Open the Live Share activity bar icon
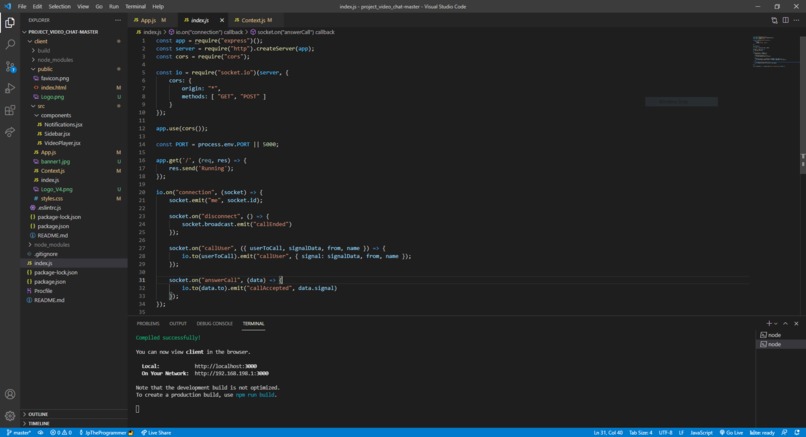Screen dimensions: 806x437 click(10, 133)
